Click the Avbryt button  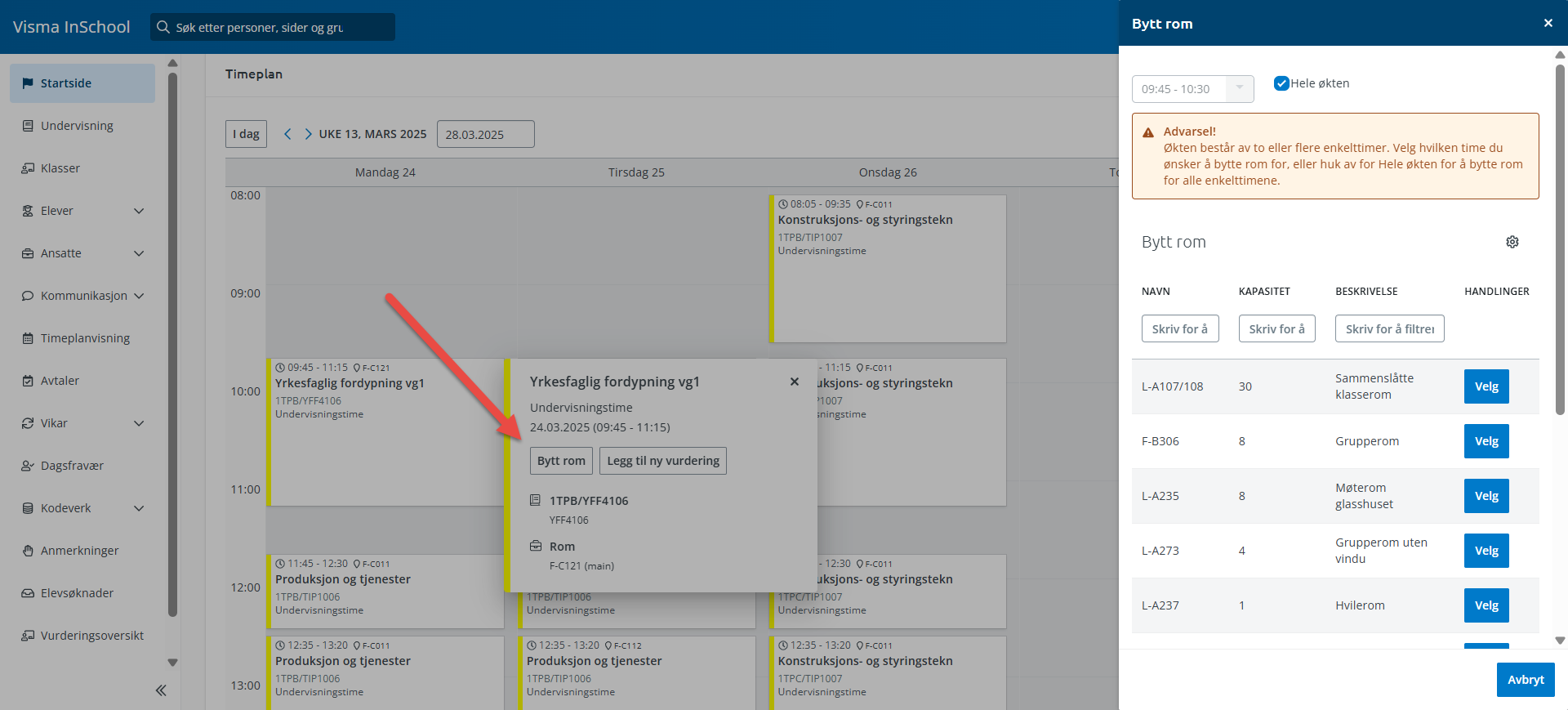coord(1526,680)
